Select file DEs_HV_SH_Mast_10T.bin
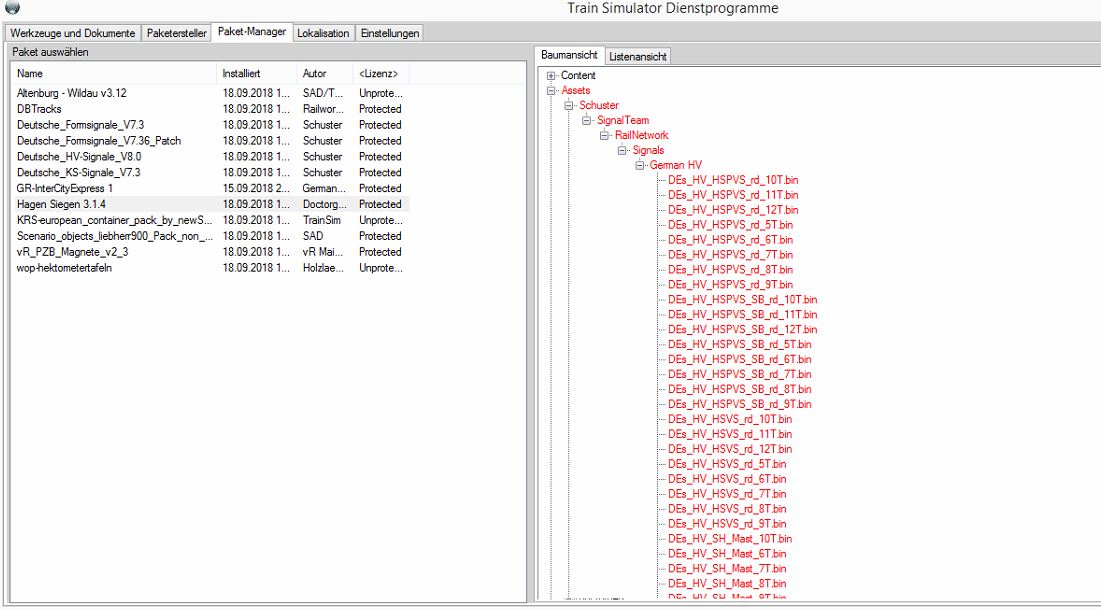The height and width of the screenshot is (609, 1101). (730, 539)
